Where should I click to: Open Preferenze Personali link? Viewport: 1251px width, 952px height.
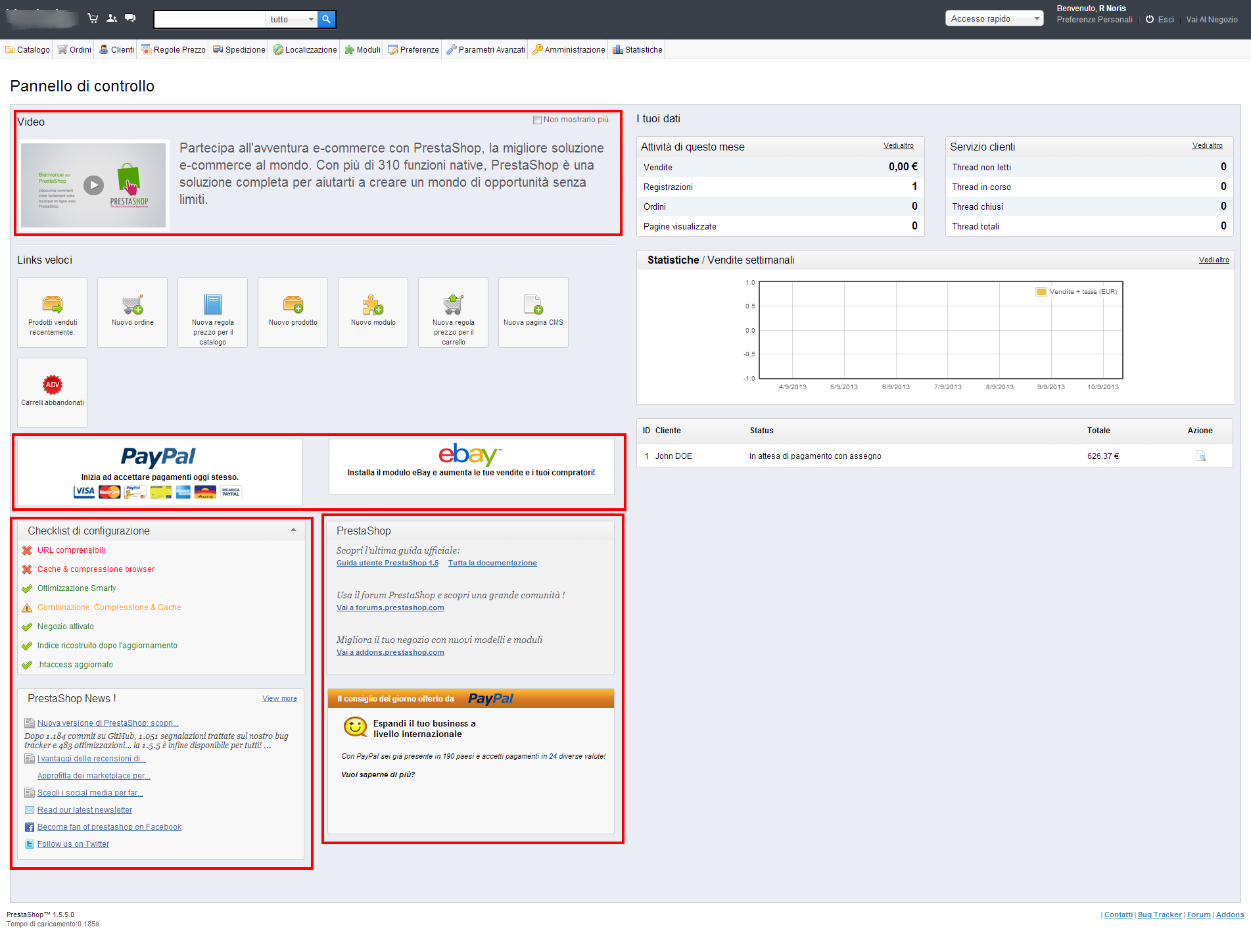1094,20
